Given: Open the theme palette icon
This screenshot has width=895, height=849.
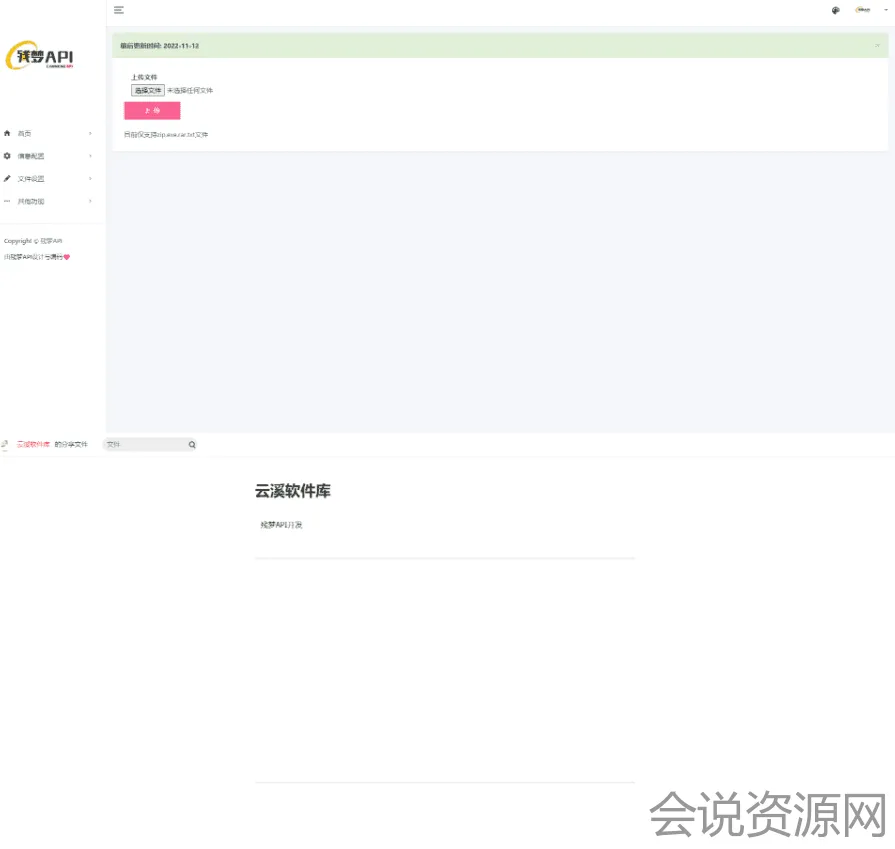Looking at the screenshot, I should tap(835, 10).
